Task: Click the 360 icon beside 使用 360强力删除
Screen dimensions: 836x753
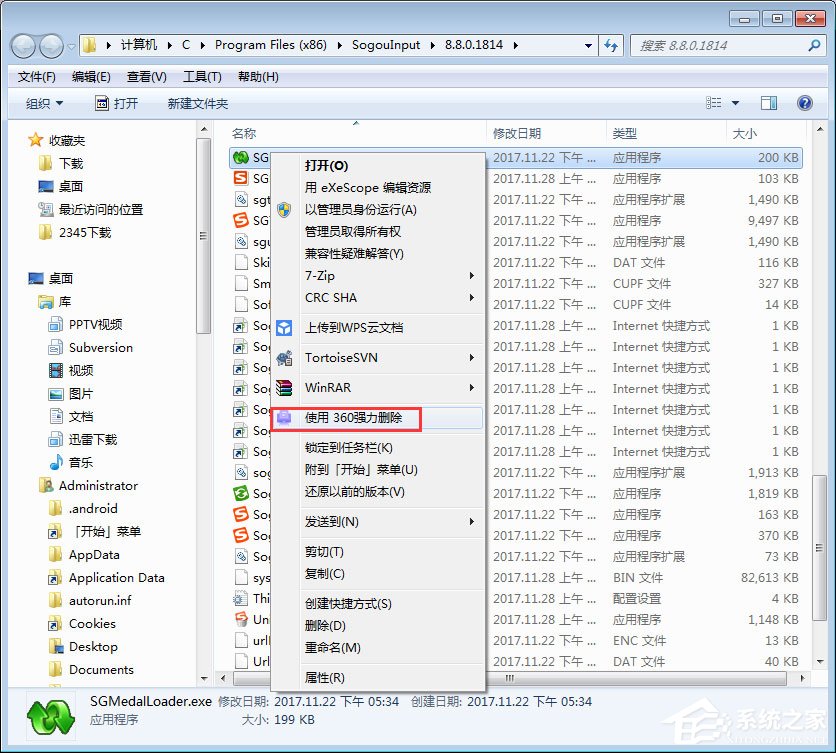Action: pyautogui.click(x=284, y=418)
